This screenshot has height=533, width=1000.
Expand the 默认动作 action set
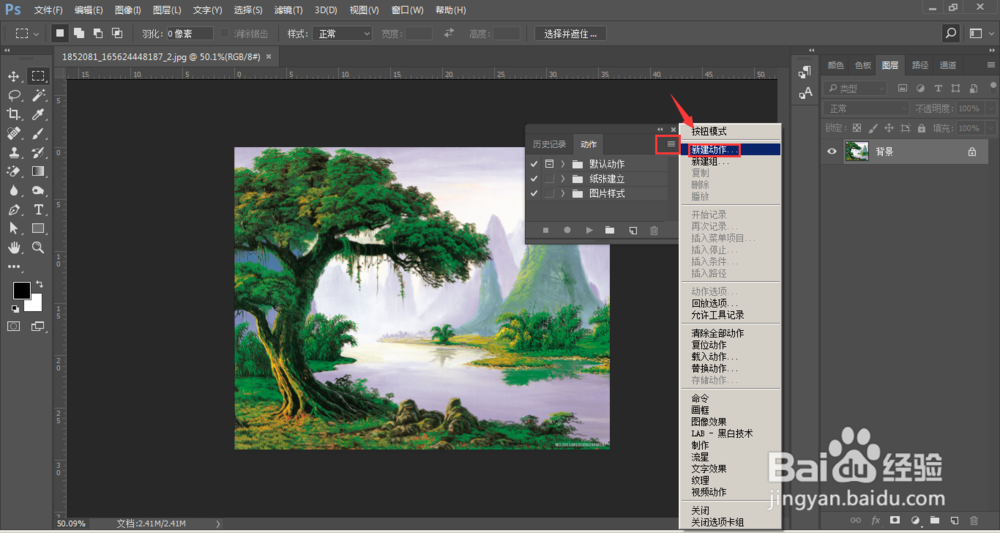point(563,164)
